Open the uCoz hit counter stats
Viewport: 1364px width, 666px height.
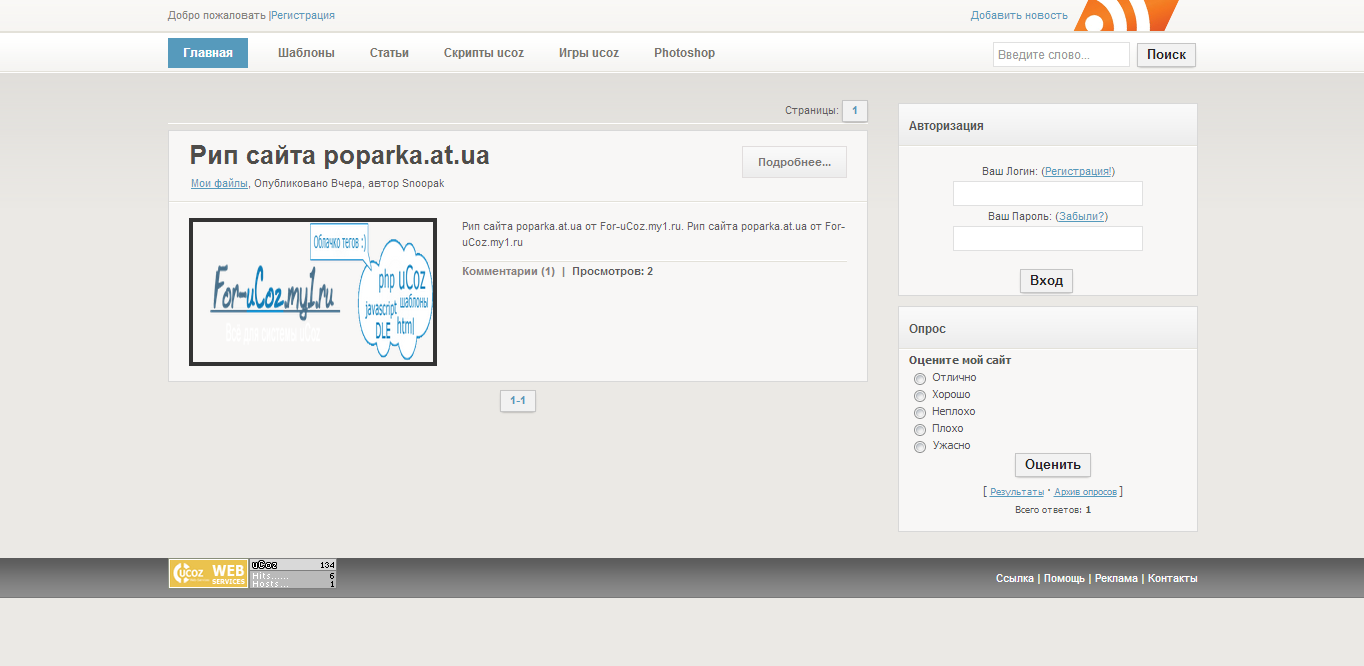pyautogui.click(x=292, y=573)
